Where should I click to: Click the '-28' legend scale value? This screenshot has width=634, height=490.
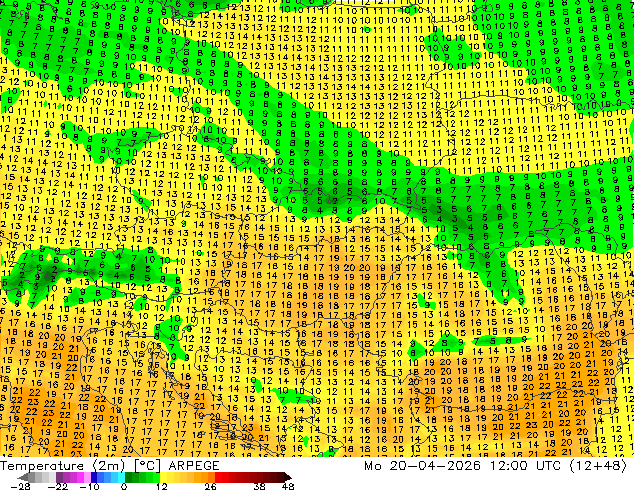[x=20, y=486]
